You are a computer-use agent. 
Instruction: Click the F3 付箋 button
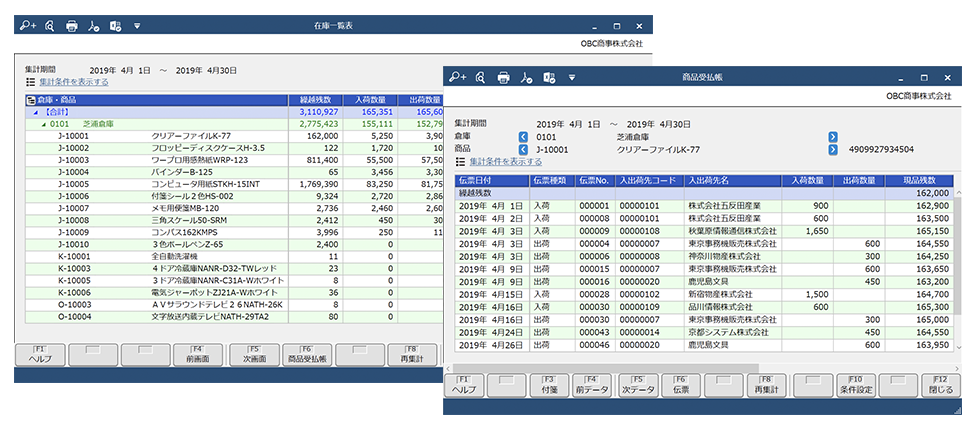(549, 386)
